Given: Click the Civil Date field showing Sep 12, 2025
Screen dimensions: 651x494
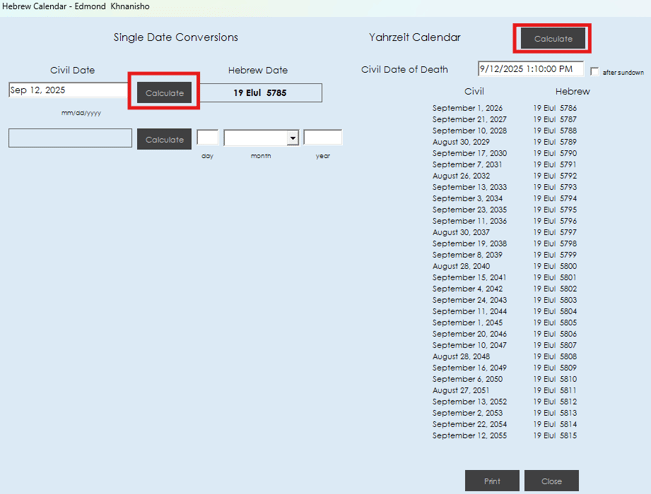Looking at the screenshot, I should pyautogui.click(x=68, y=90).
